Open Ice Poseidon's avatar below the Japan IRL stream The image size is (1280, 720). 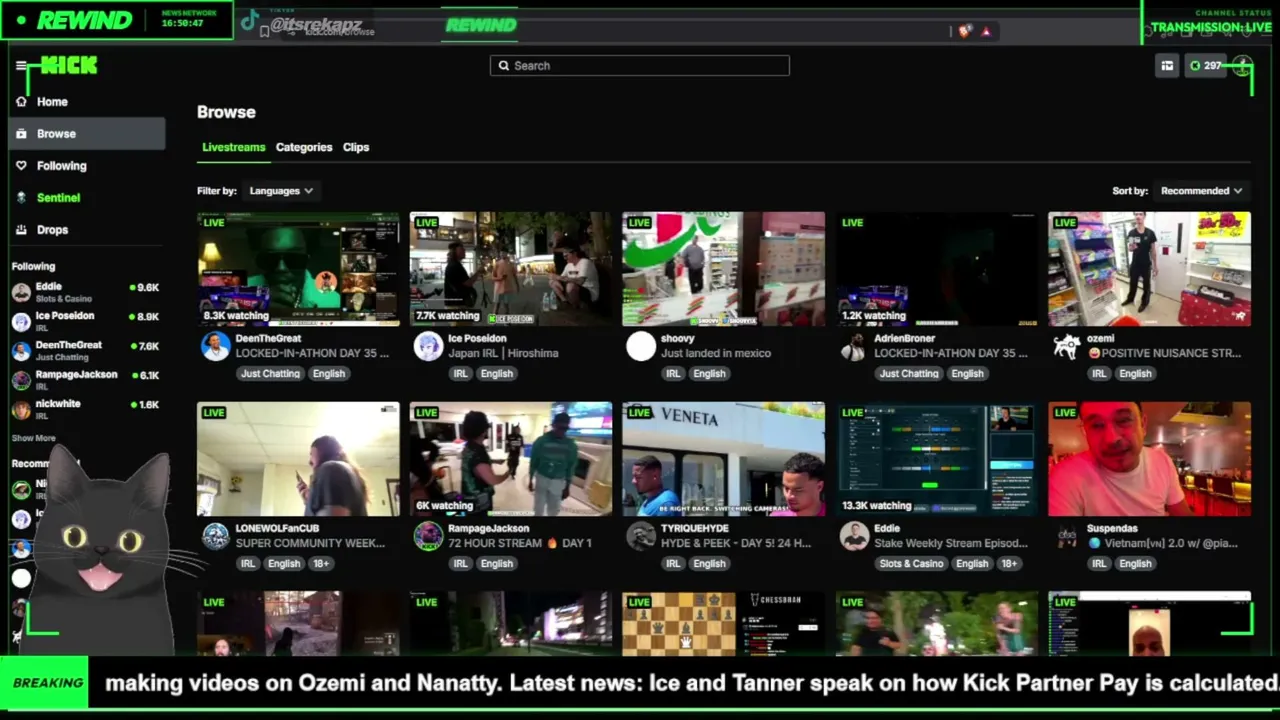[x=428, y=346]
